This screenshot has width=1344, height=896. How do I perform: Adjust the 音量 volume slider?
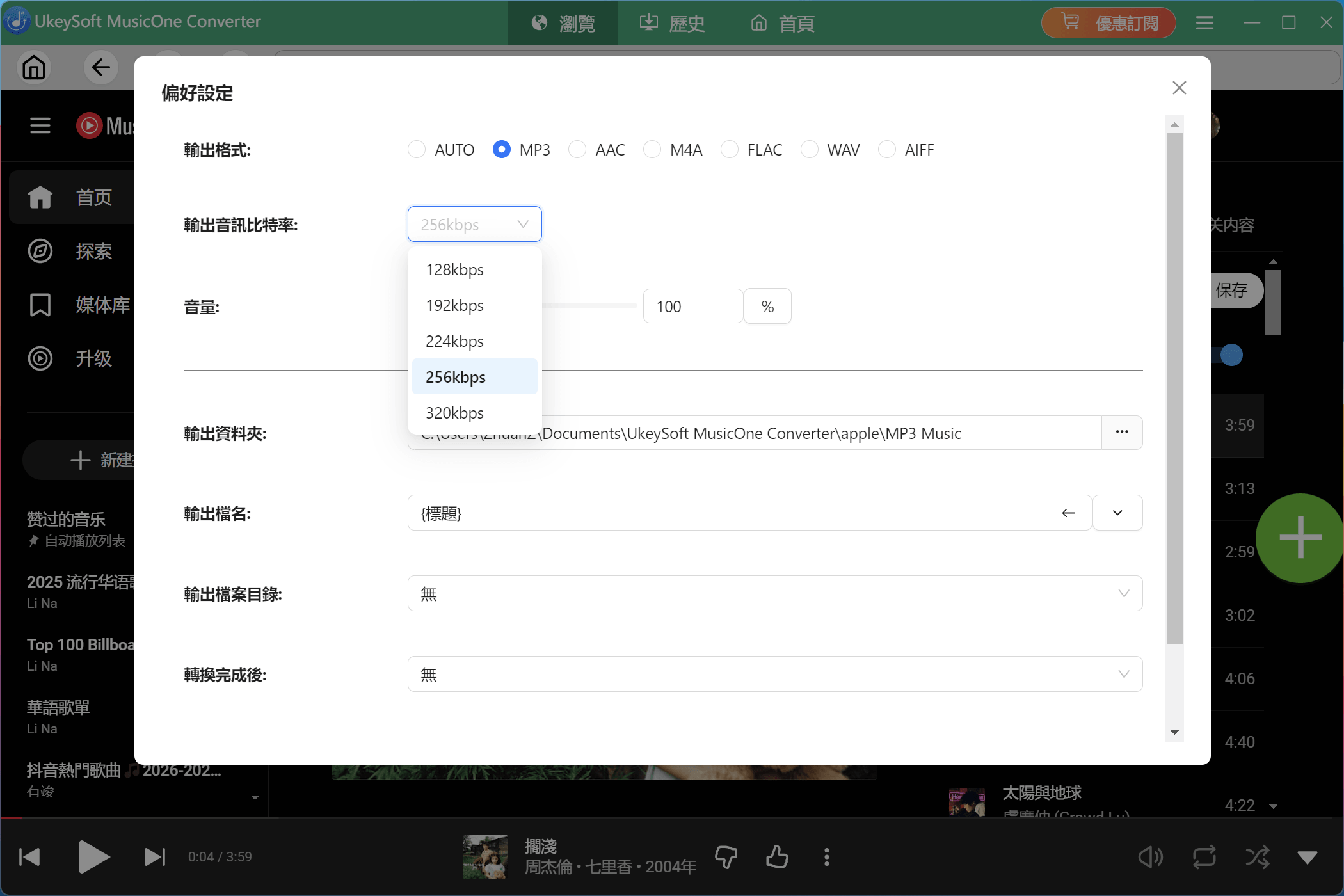coord(589,306)
